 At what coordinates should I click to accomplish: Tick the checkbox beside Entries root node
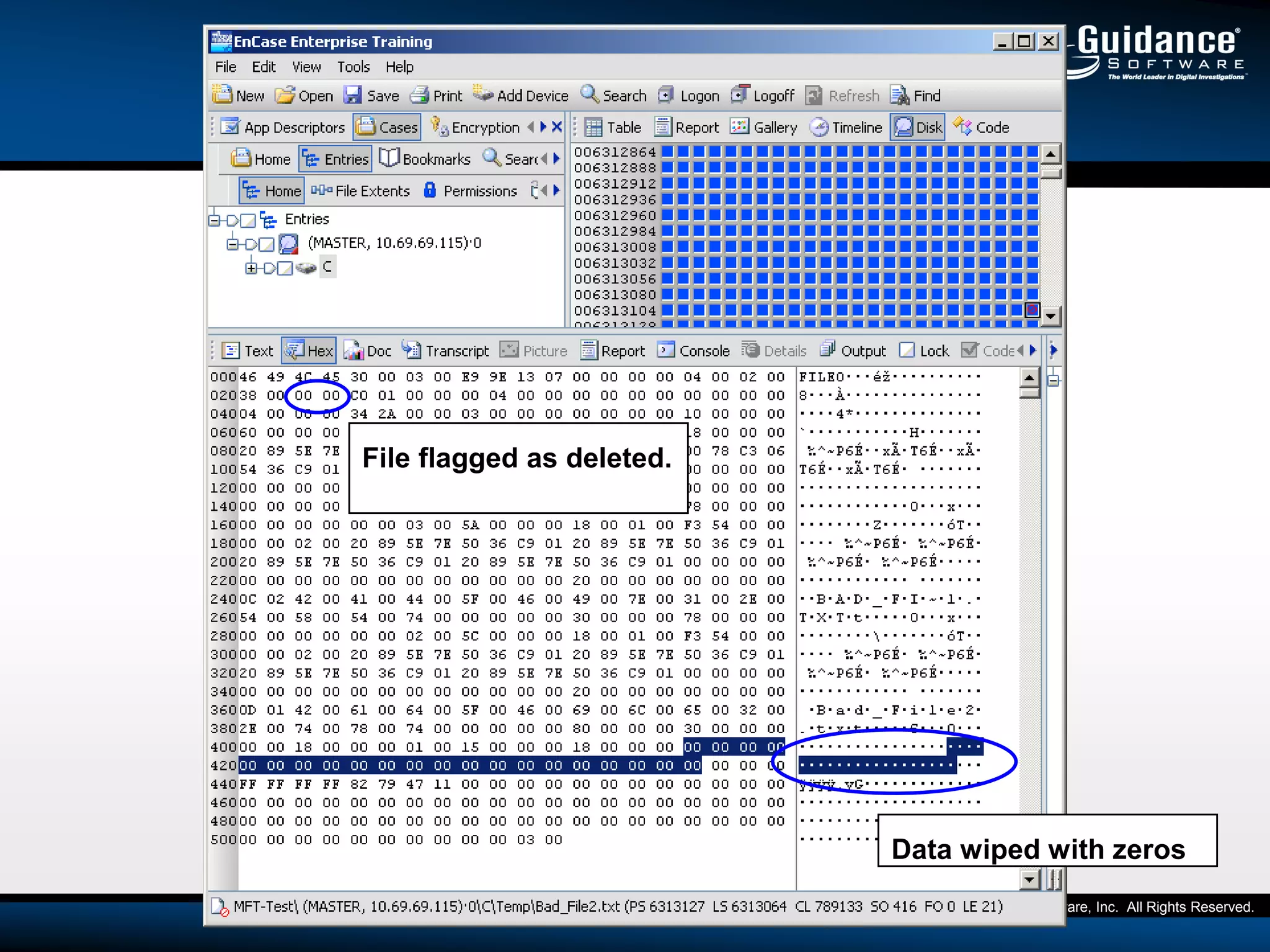(x=248, y=220)
